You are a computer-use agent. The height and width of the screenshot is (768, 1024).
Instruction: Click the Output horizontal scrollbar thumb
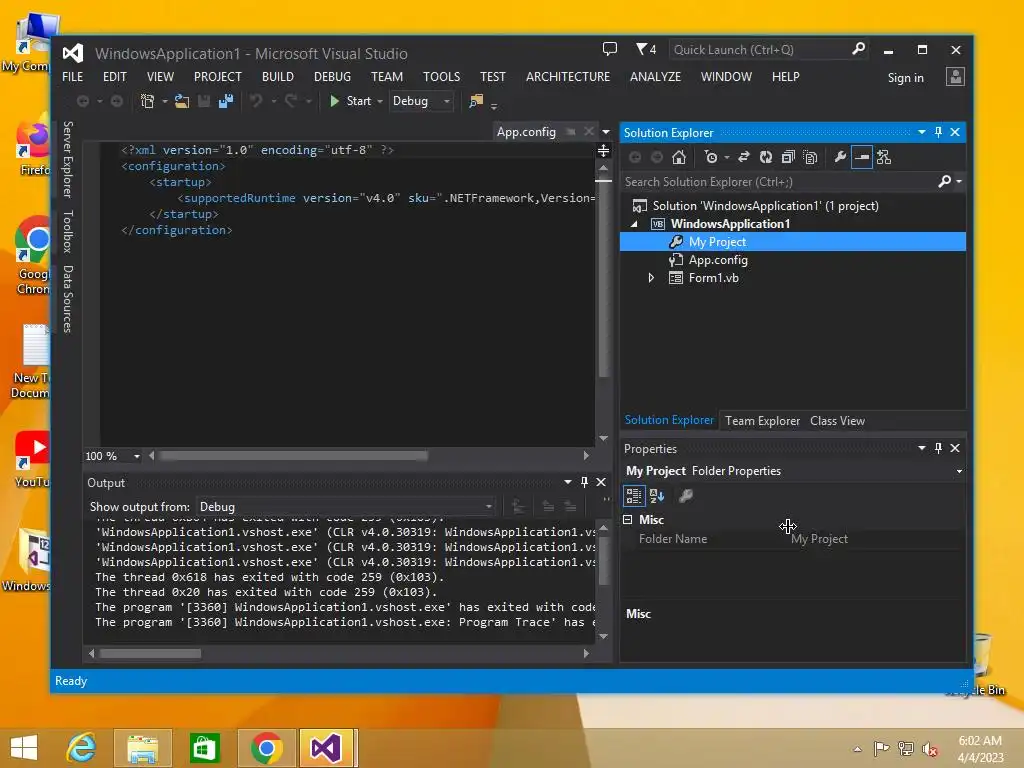150,654
